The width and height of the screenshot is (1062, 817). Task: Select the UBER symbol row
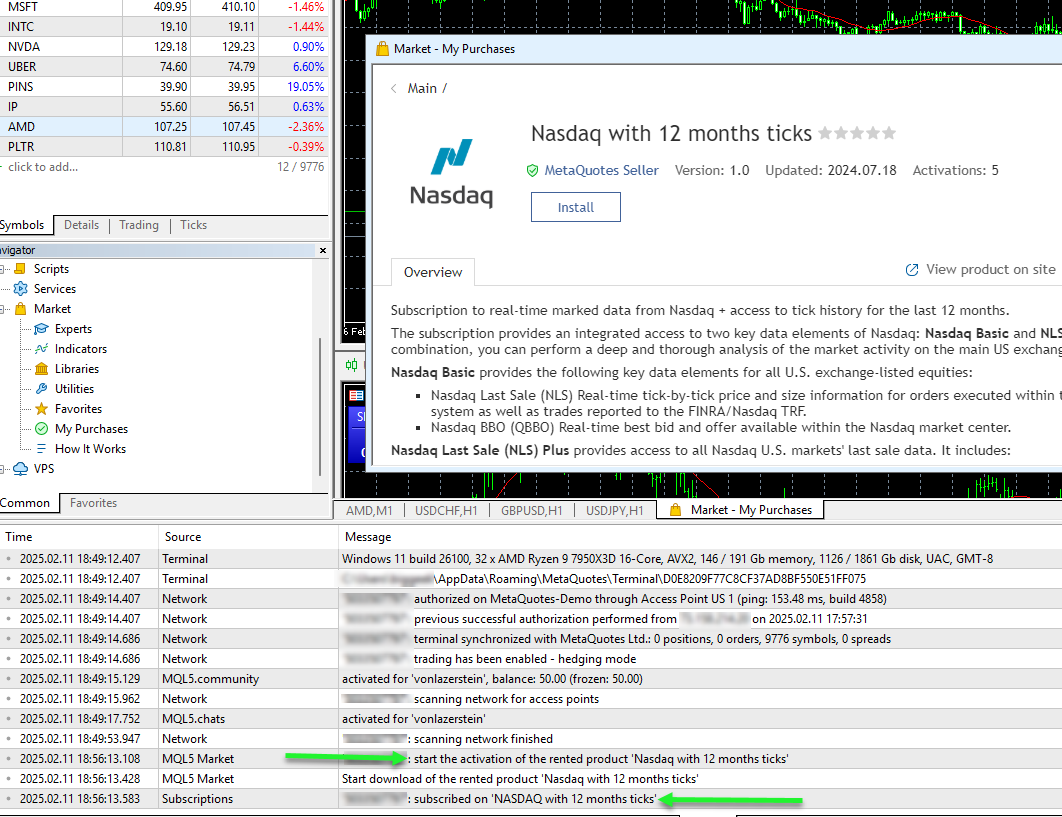[x=163, y=66]
